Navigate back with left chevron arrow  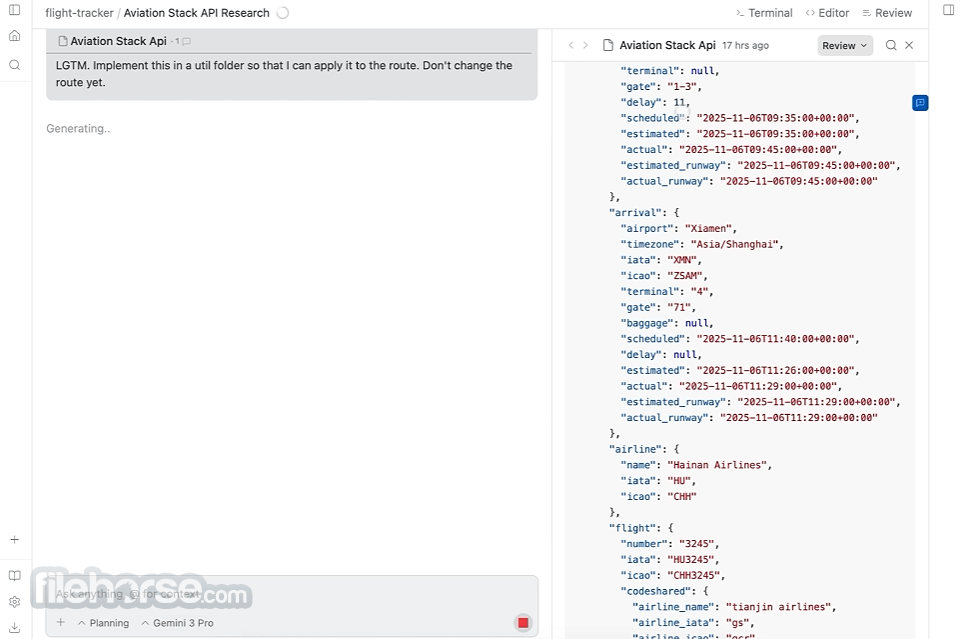[571, 45]
